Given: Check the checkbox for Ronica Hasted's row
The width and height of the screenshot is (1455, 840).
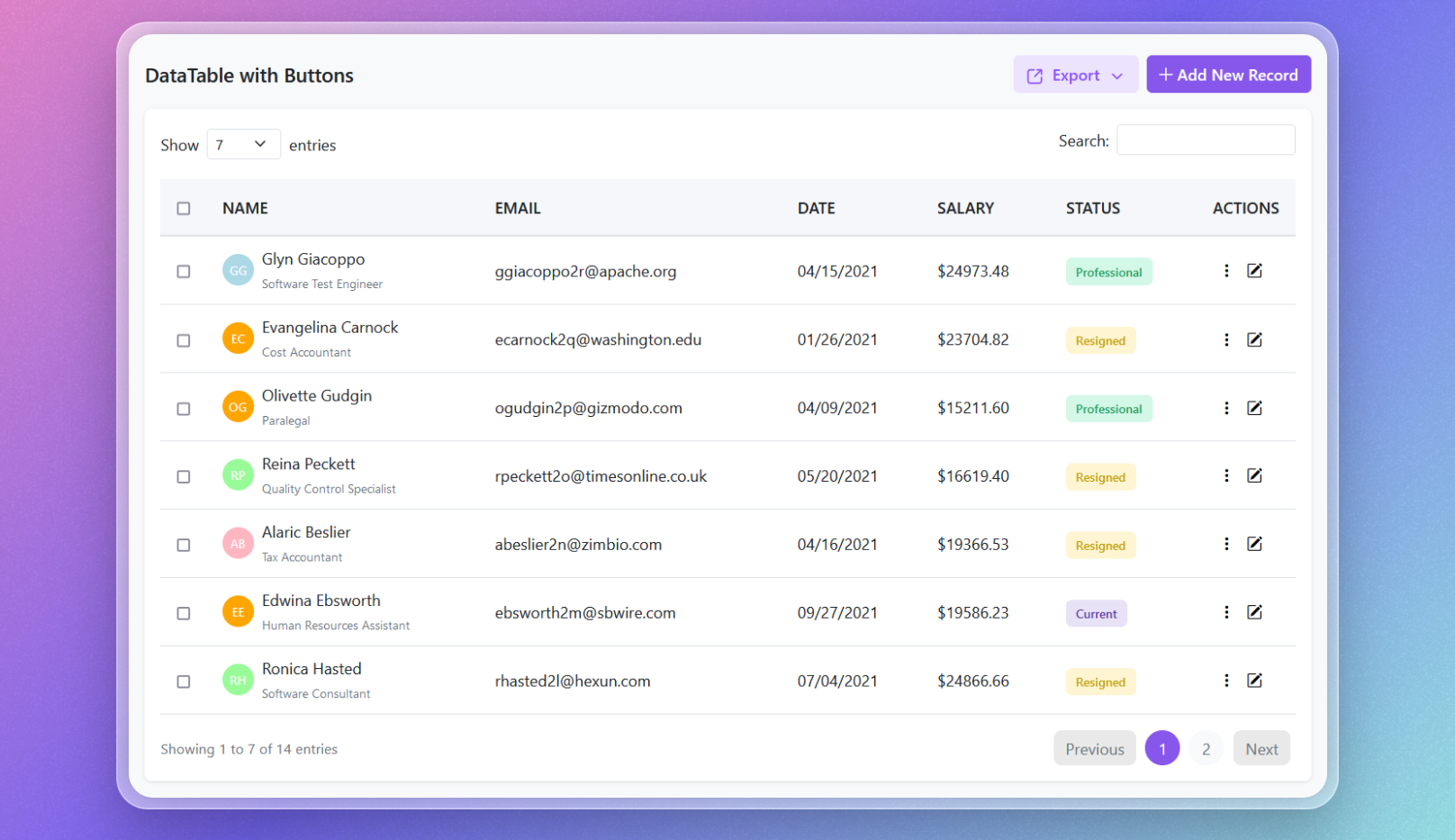Looking at the screenshot, I should [184, 682].
